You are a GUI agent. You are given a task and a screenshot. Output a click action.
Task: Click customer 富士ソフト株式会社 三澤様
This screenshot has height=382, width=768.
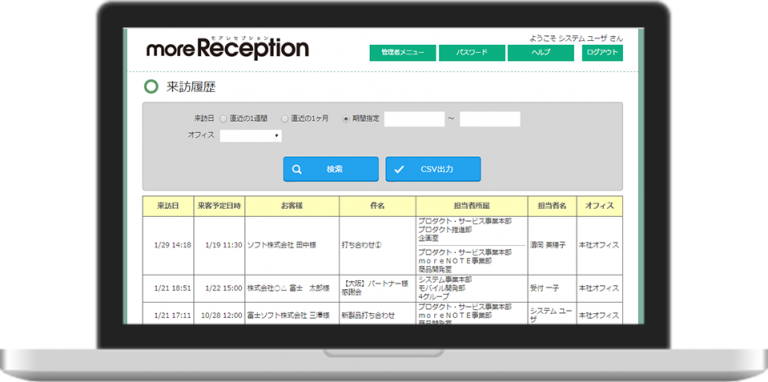click(x=288, y=316)
